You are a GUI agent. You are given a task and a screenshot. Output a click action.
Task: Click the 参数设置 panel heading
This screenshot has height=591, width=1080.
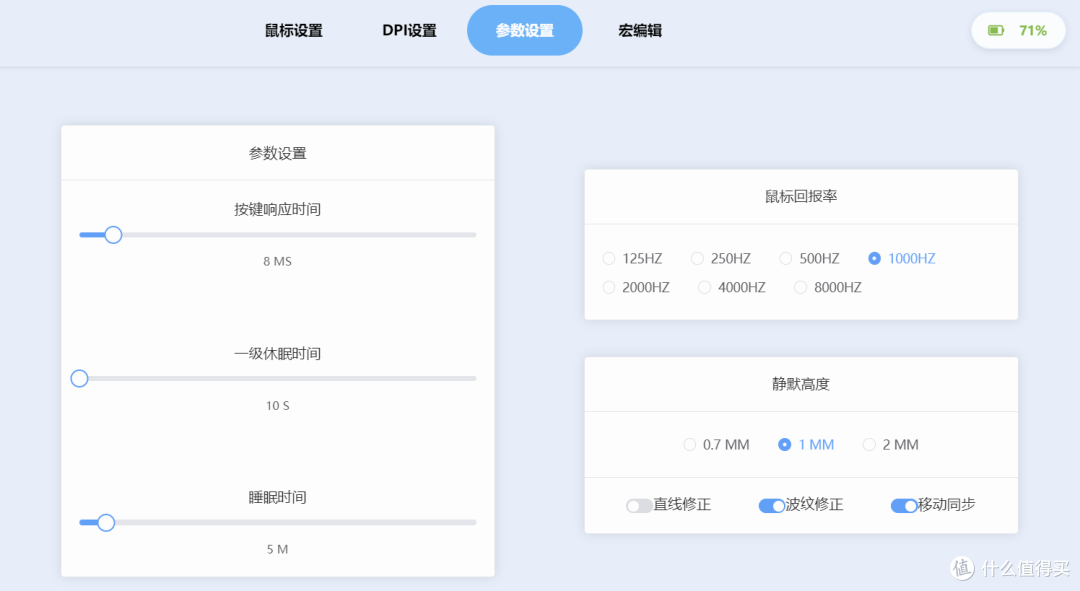(278, 153)
